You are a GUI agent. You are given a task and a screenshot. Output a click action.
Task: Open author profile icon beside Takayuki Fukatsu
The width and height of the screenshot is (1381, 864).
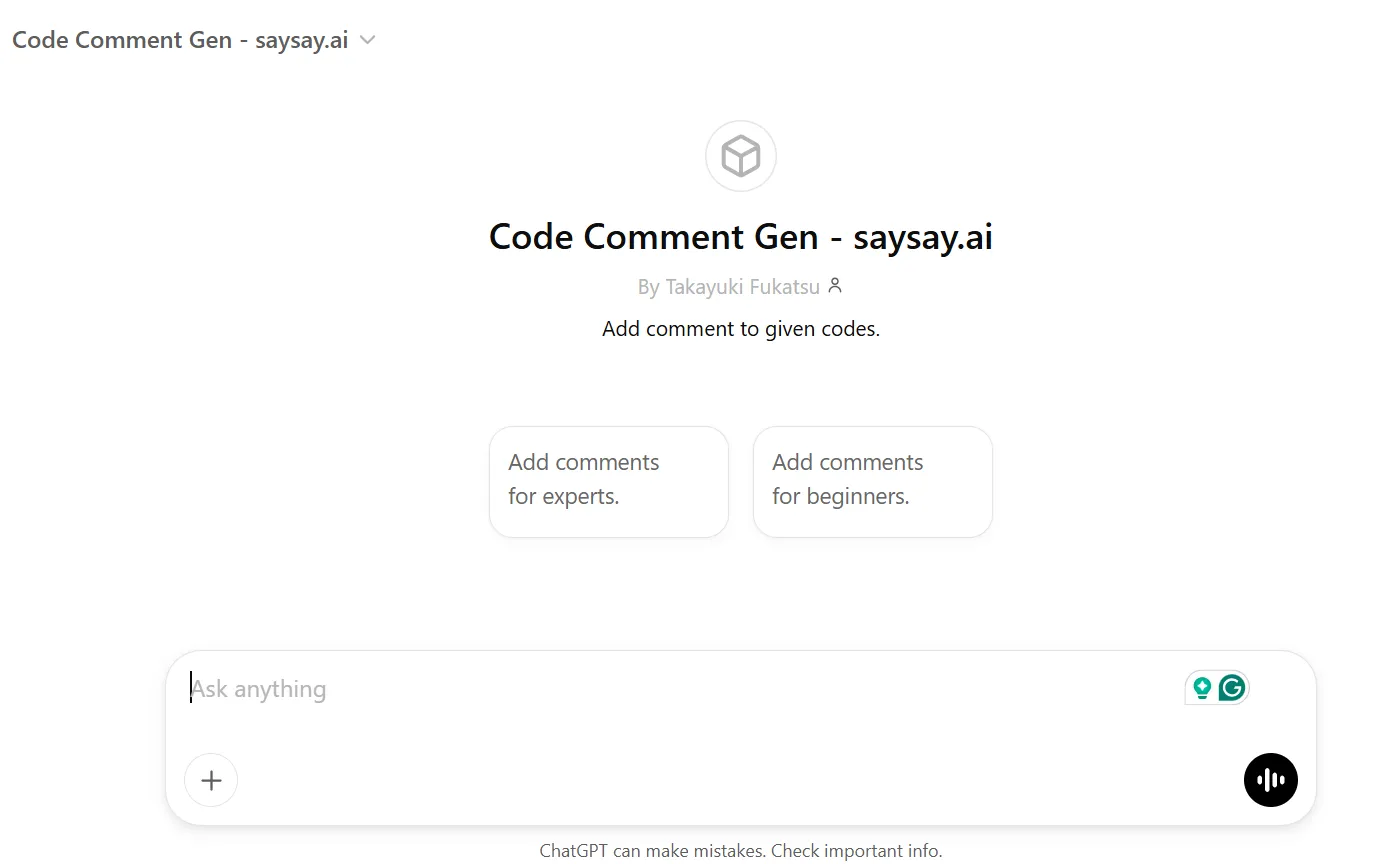pos(835,286)
